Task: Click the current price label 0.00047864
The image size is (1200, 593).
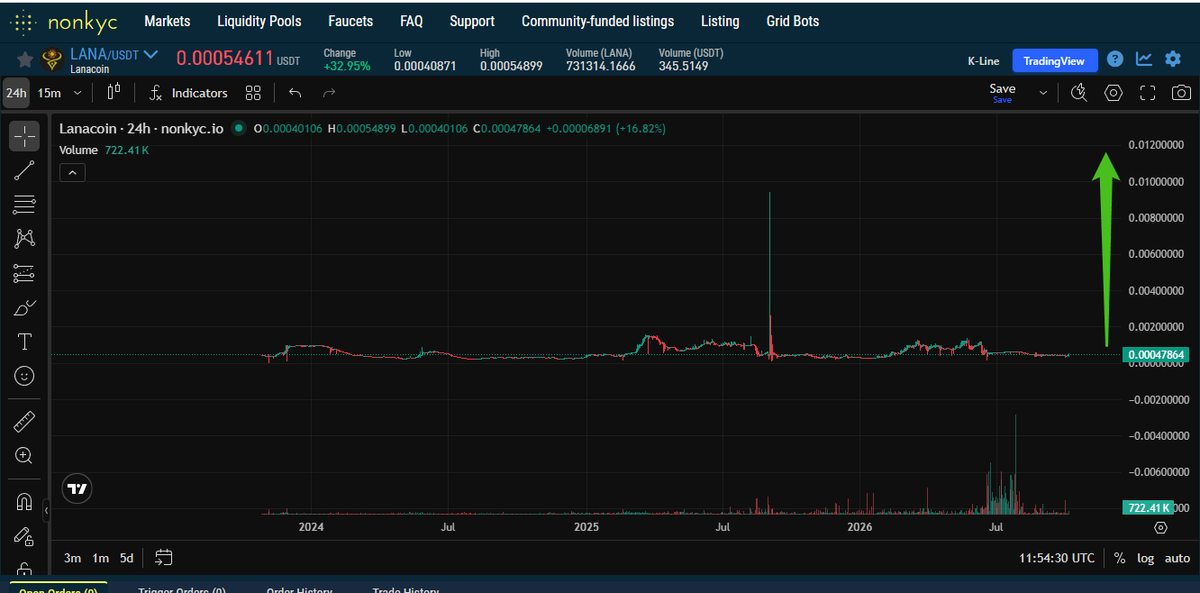Action: coord(1156,355)
